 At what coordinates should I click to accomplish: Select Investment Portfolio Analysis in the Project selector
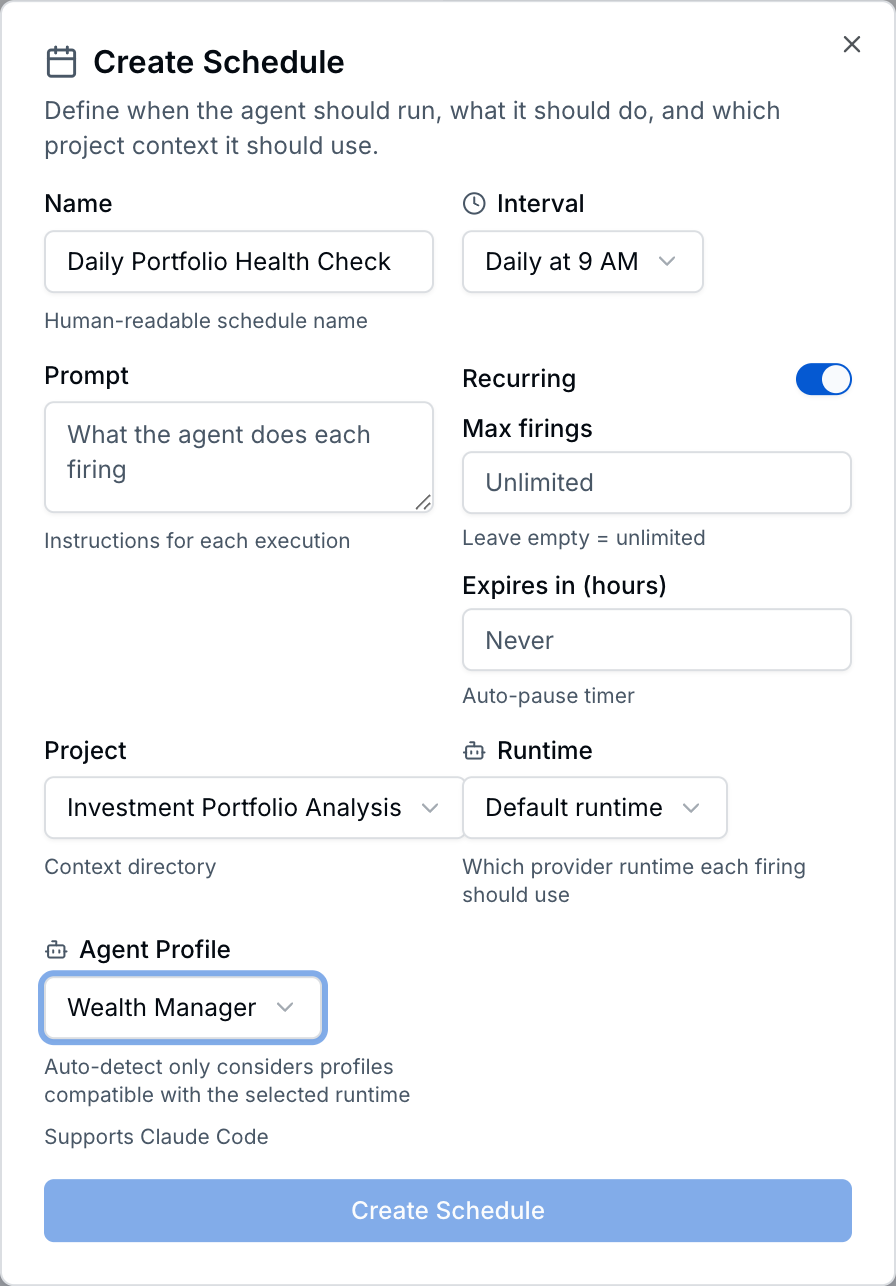click(252, 807)
